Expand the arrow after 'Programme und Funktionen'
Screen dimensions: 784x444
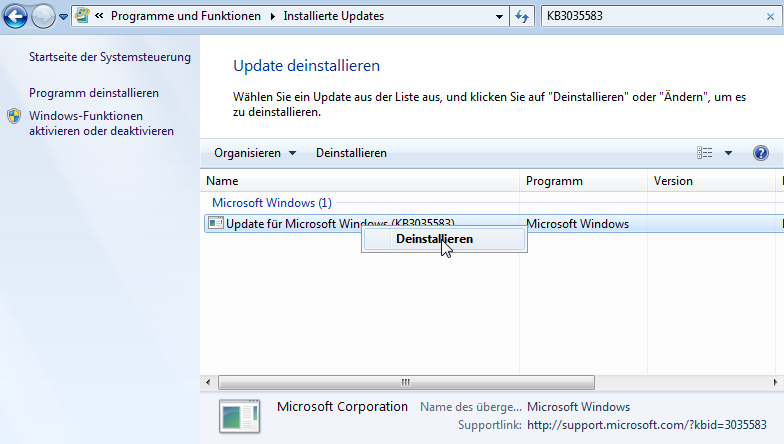[x=272, y=16]
